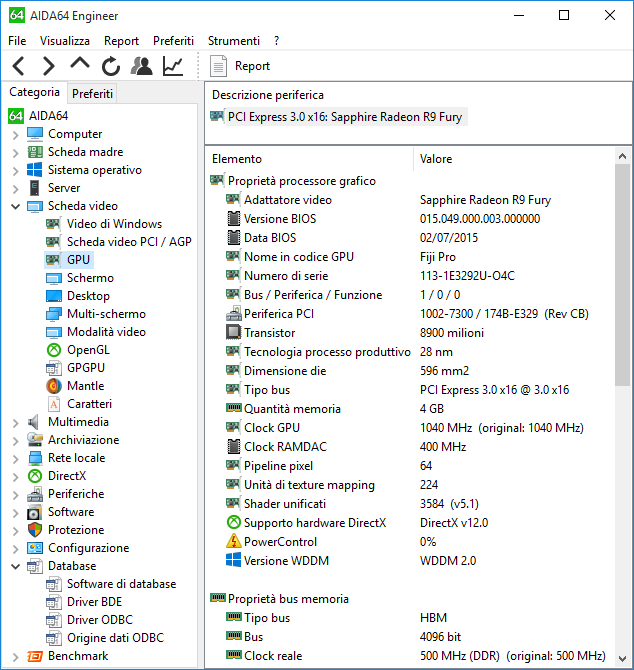Select the Schermo icon in tree

53,279
